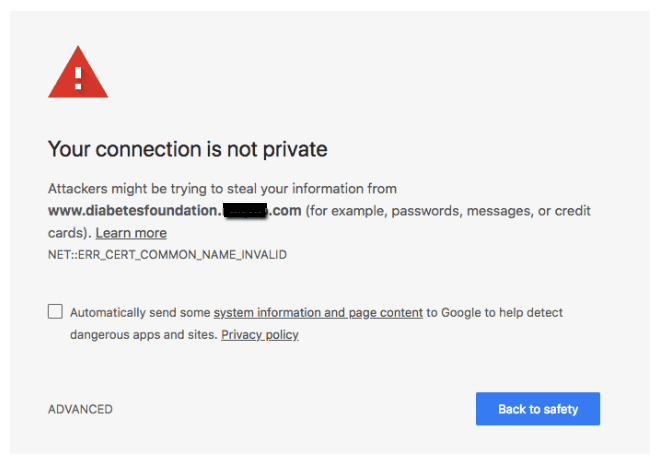Click the 'Automatically send some' checkbox label
The height and width of the screenshot is (465, 661).
[x=140, y=313]
